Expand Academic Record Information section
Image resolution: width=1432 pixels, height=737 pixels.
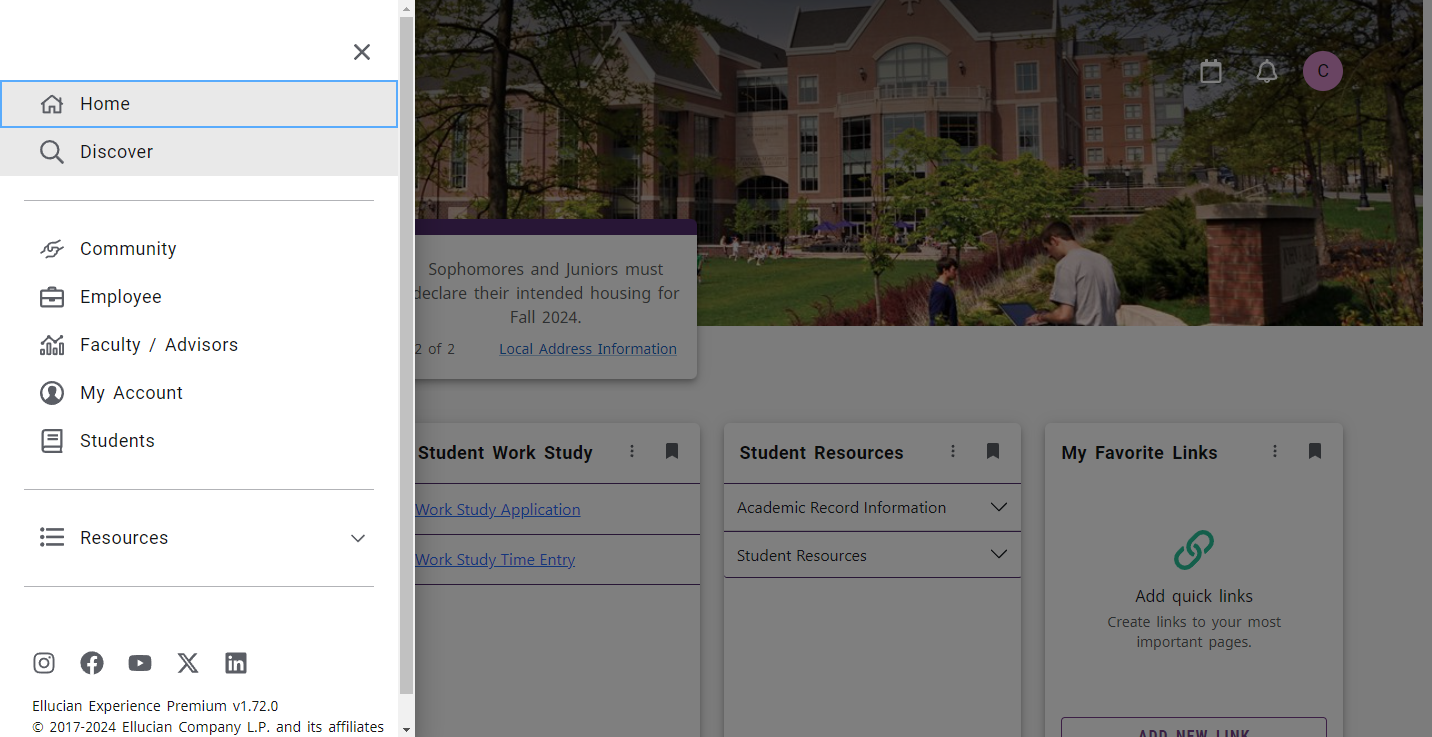[x=871, y=508]
